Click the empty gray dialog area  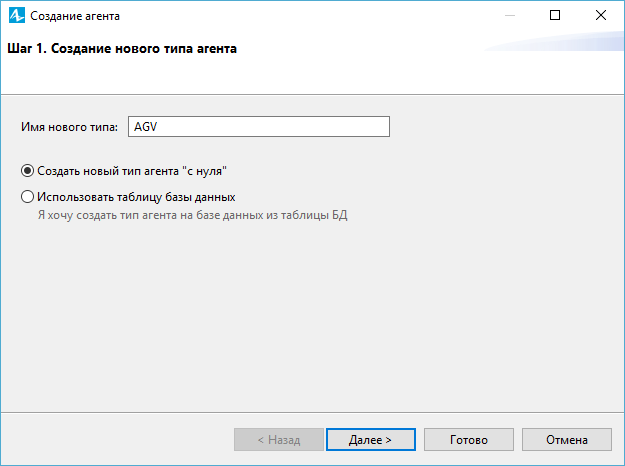click(312, 315)
